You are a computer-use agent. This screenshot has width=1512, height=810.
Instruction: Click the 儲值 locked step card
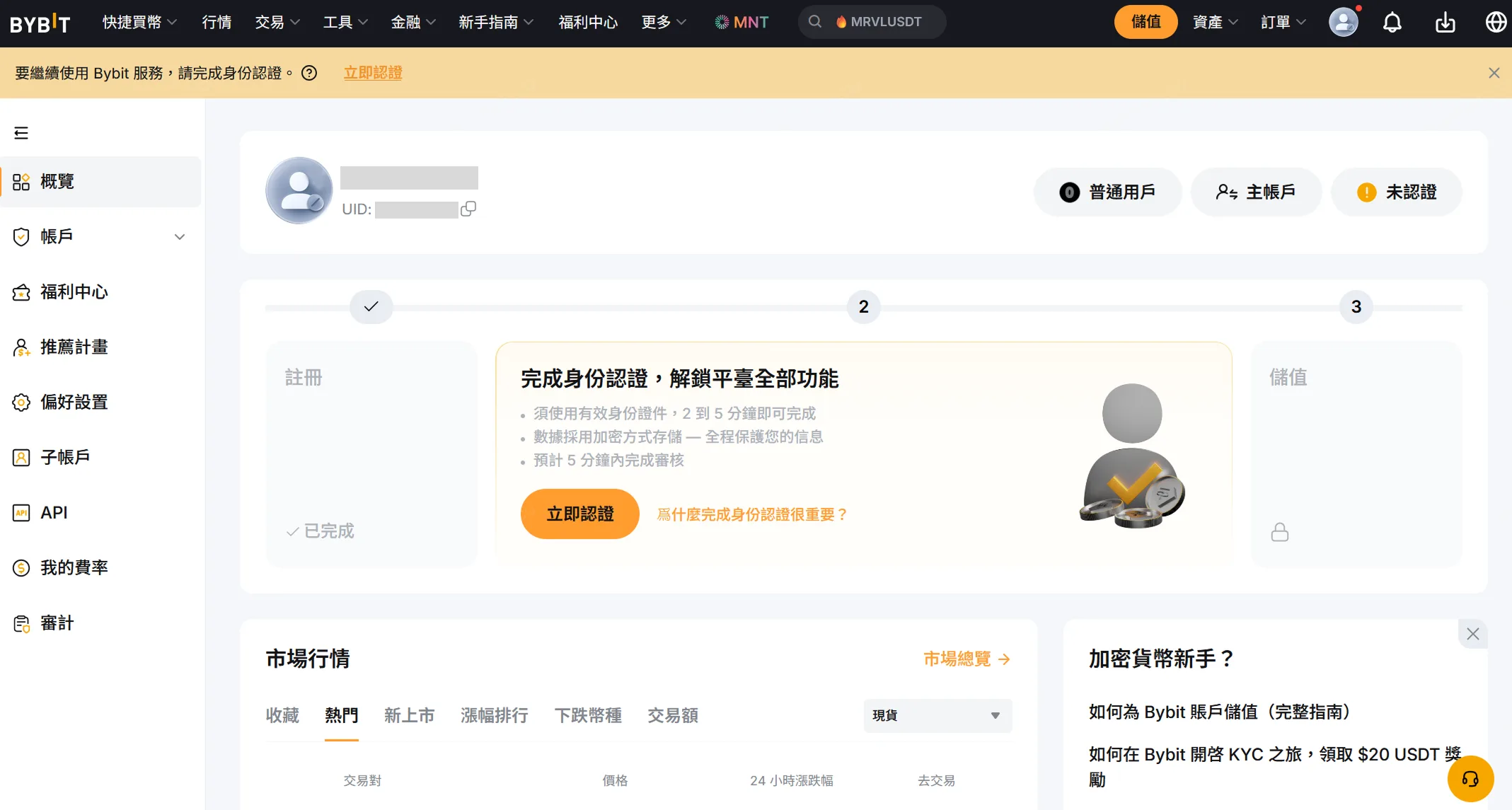(1356, 454)
